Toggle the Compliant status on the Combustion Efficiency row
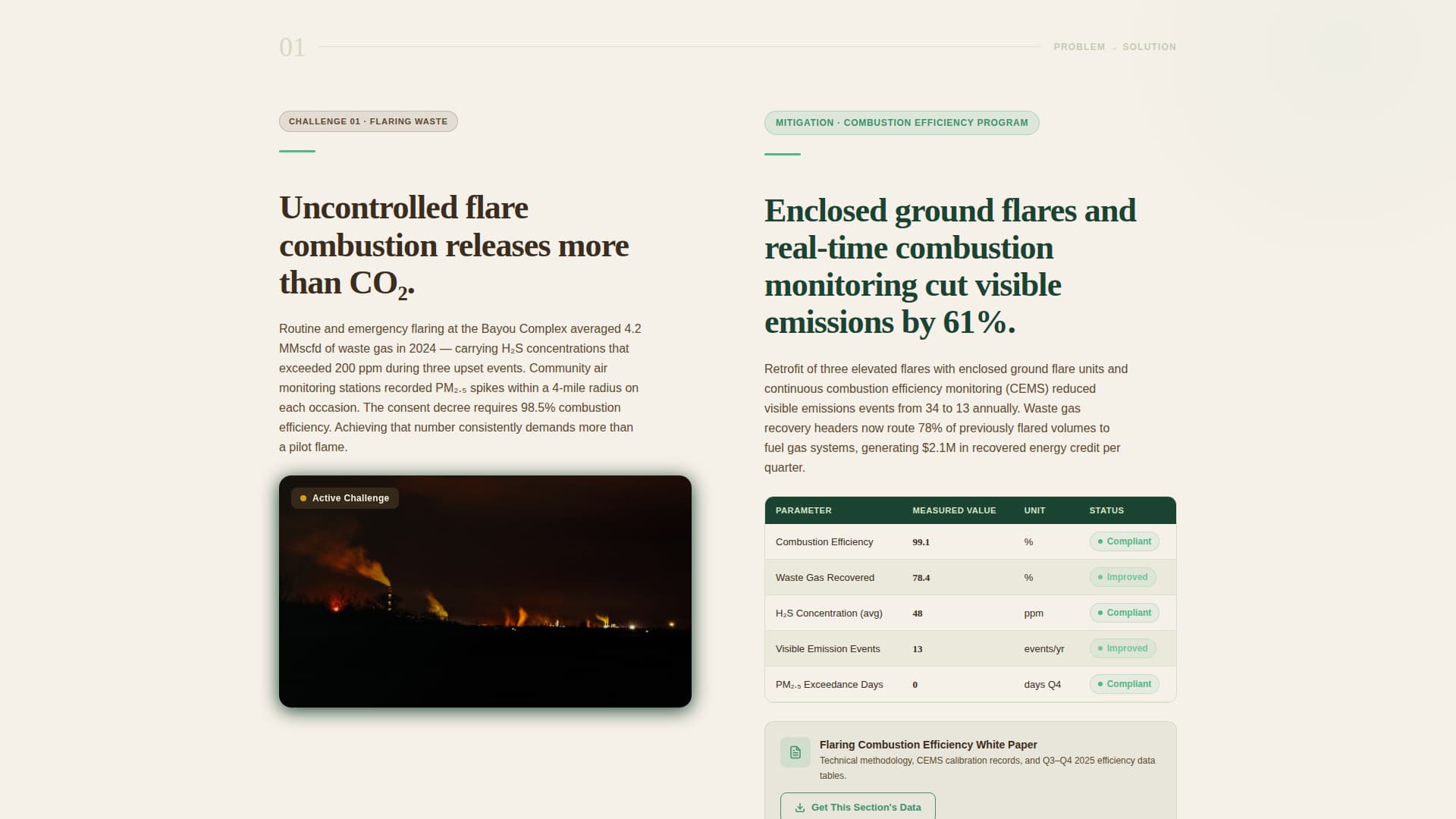Image resolution: width=1456 pixels, height=819 pixels. click(1125, 541)
